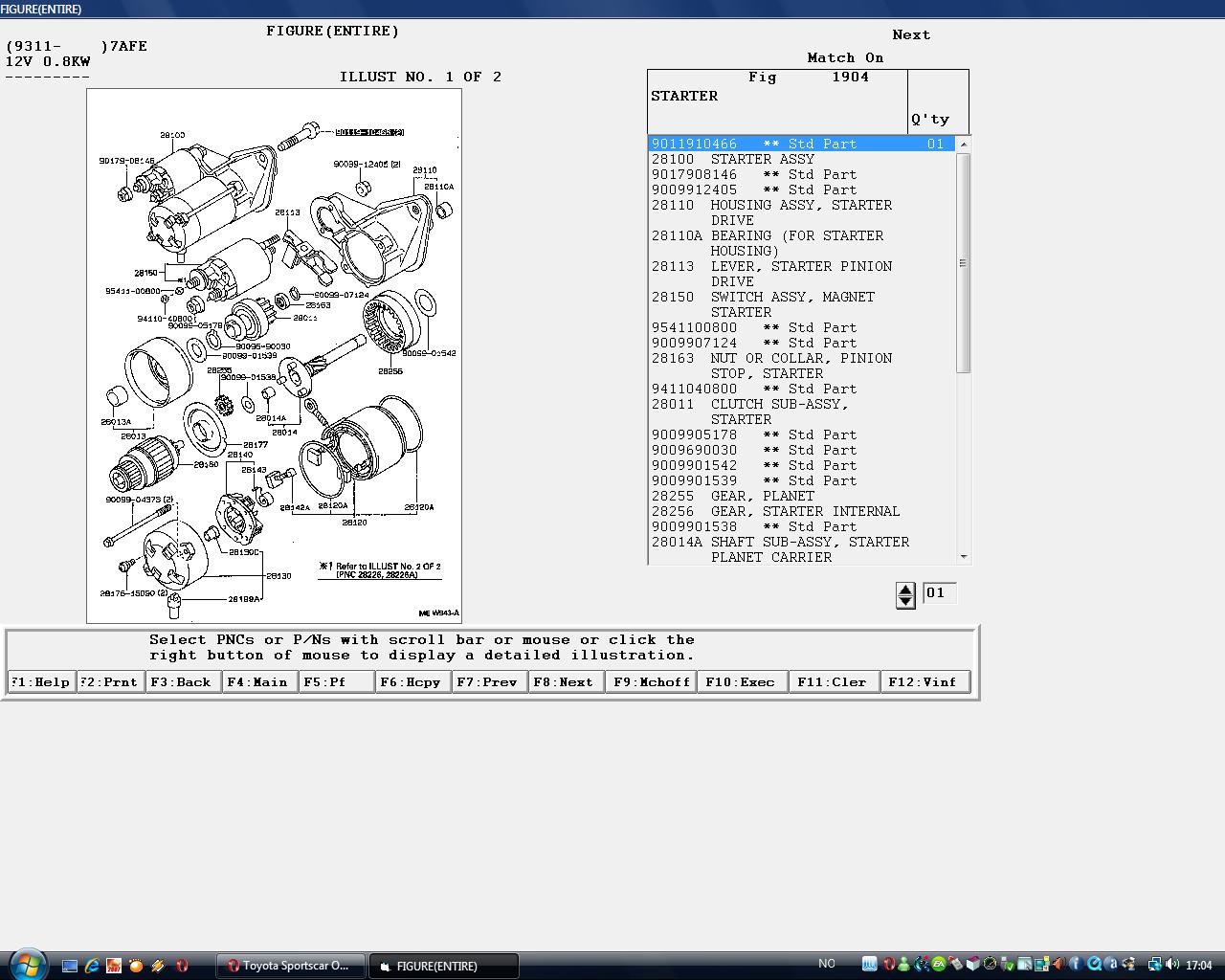Screen dimensions: 1225x980
Task: Click the quantity field showing 01
Action: 938,593
